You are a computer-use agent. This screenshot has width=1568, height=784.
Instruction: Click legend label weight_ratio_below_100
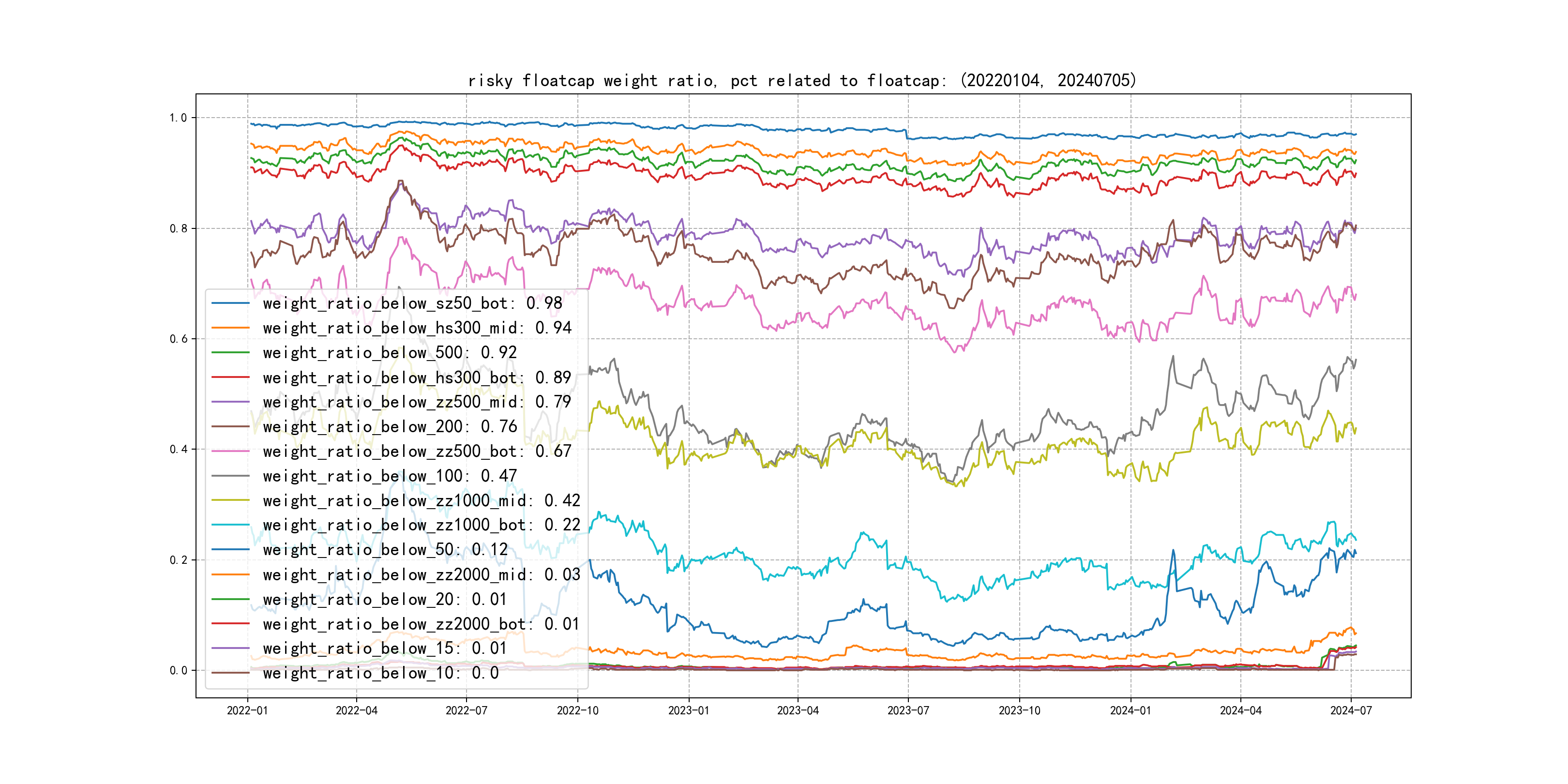coord(390,476)
